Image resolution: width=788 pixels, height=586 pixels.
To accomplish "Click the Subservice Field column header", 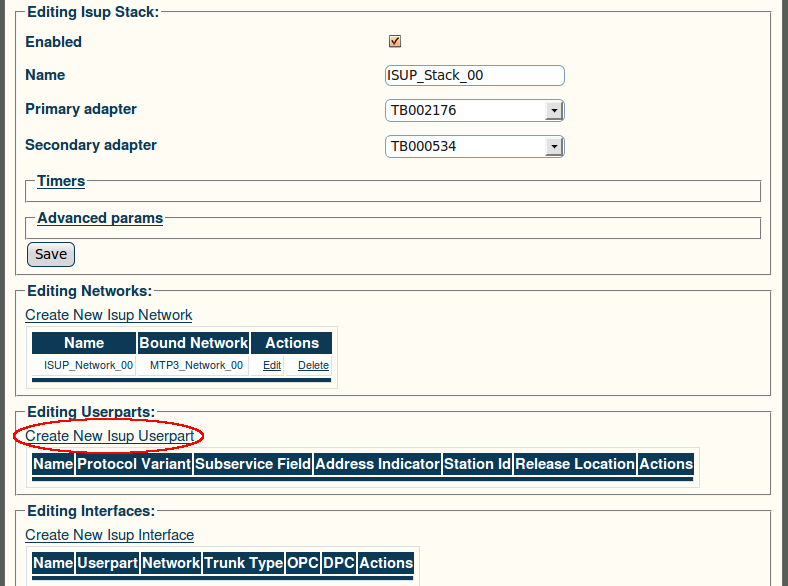I will tap(253, 463).
